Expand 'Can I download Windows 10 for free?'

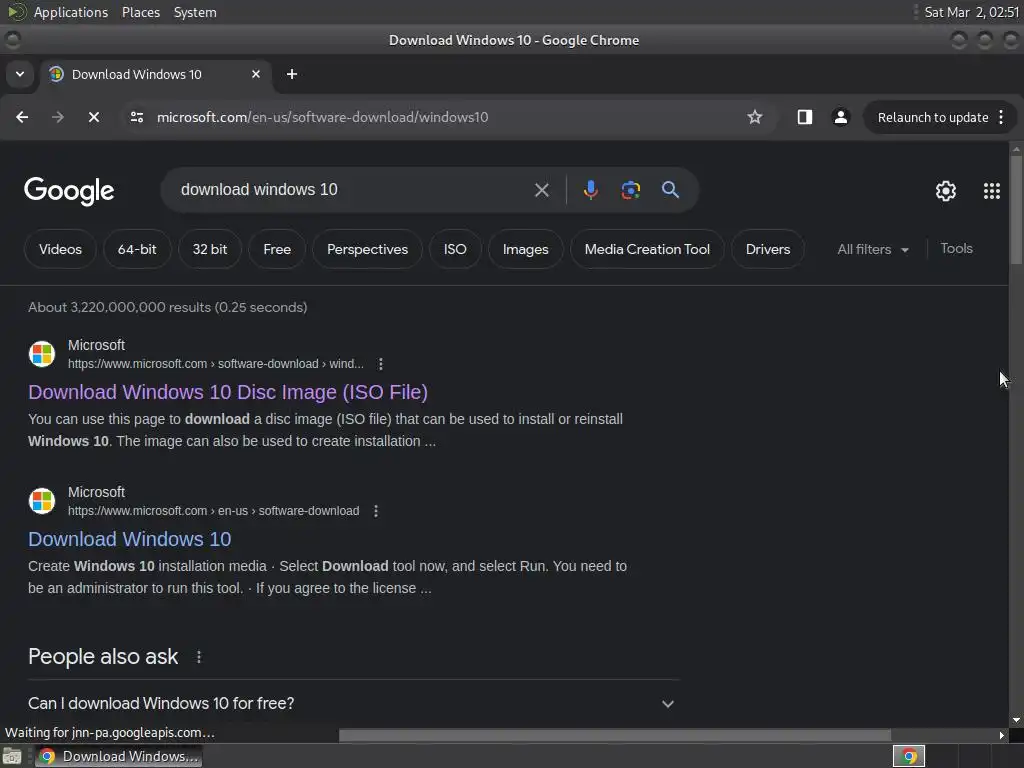[x=353, y=703]
